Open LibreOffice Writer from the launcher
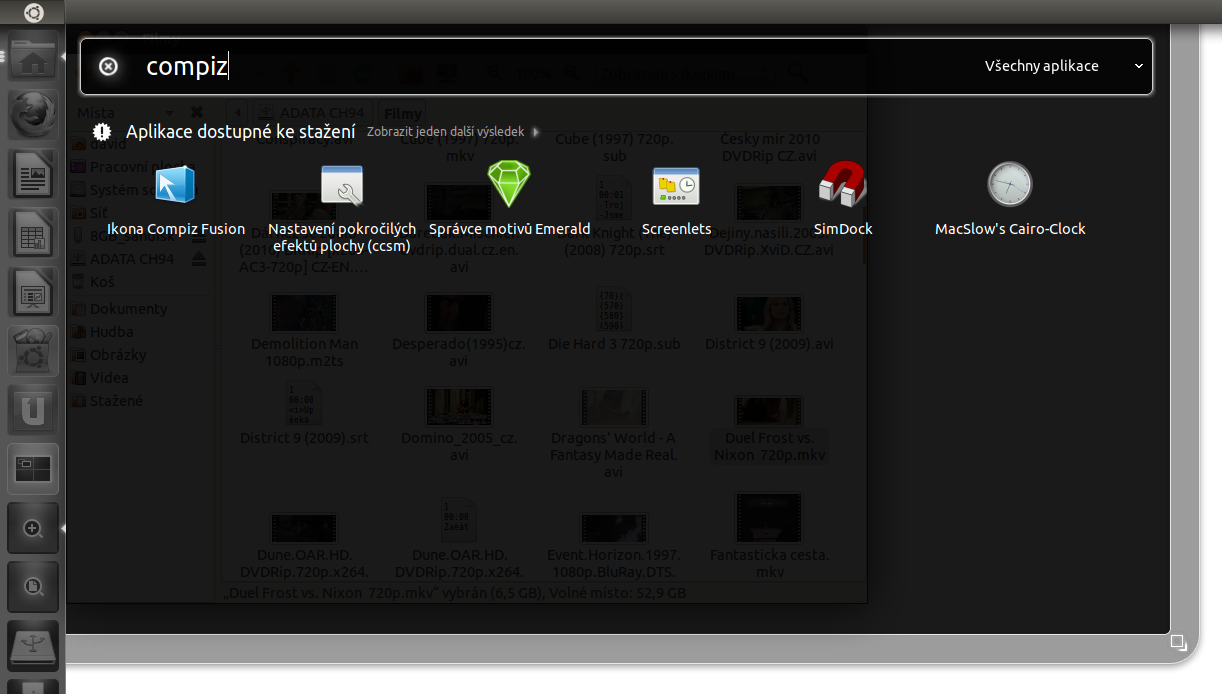Viewport: 1222px width, 694px height. click(33, 176)
